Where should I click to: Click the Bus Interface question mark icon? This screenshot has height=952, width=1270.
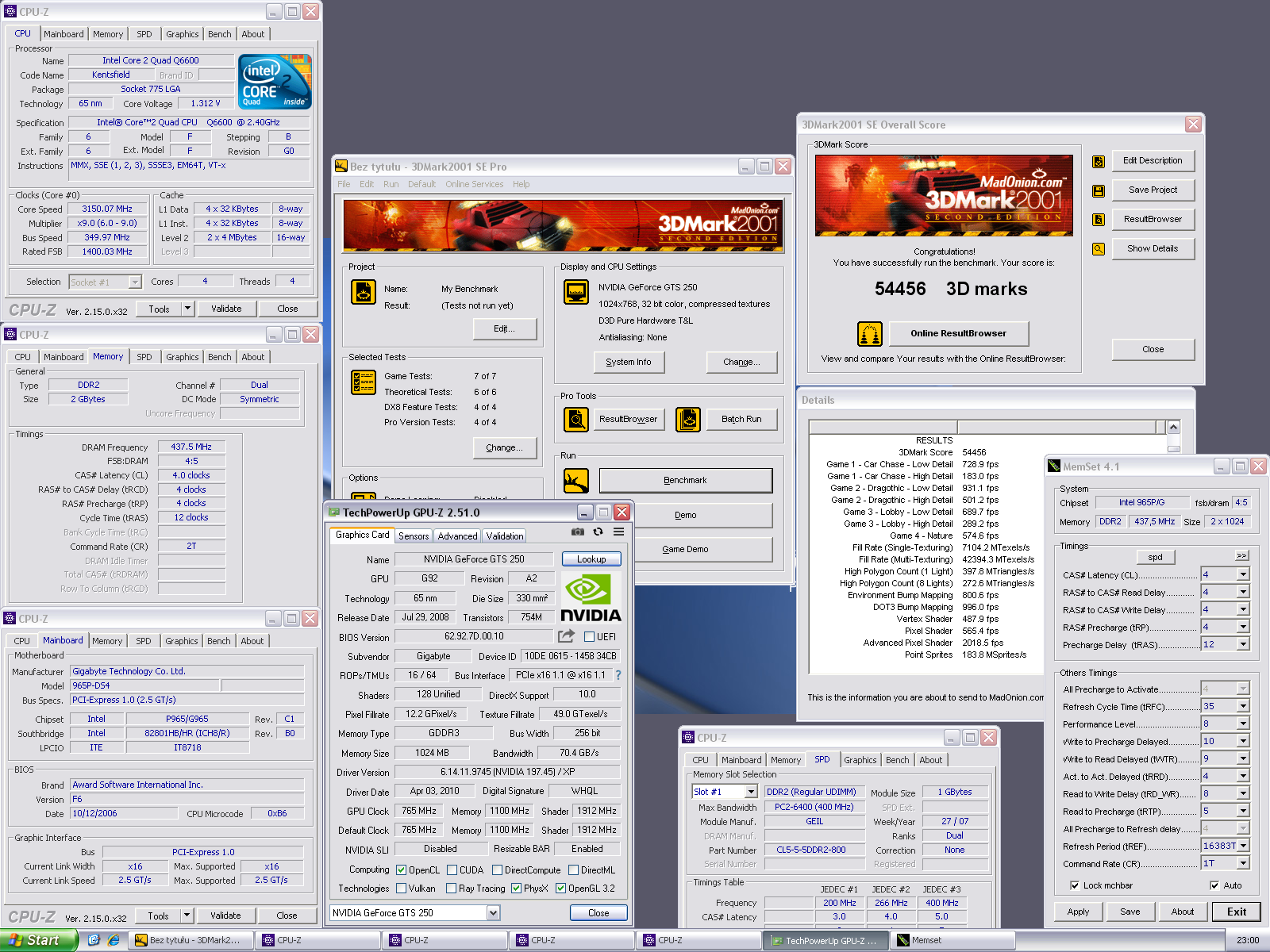(x=618, y=675)
